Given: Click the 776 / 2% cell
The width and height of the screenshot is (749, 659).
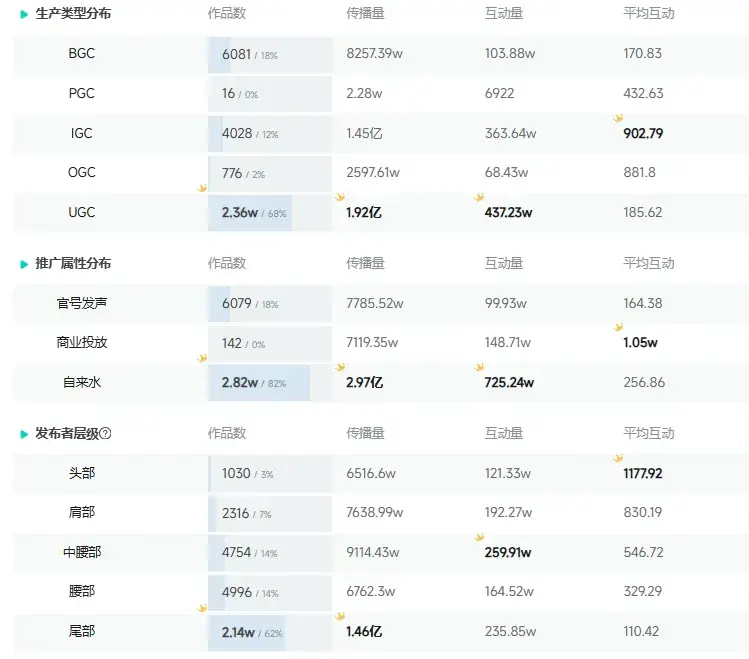Looking at the screenshot, I should (x=270, y=173).
